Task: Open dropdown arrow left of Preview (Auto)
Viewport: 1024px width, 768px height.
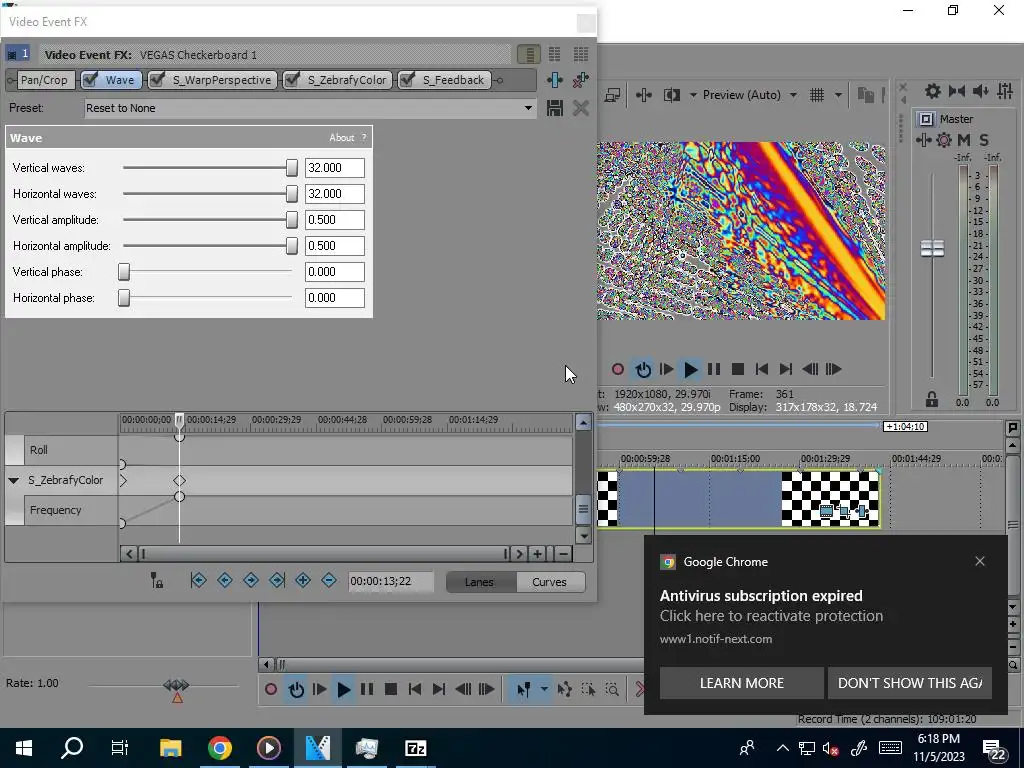Action: [x=693, y=95]
